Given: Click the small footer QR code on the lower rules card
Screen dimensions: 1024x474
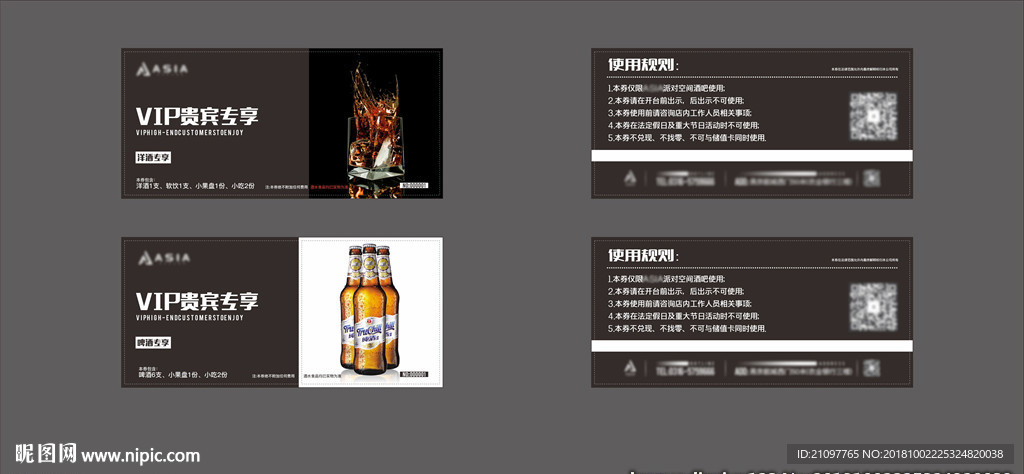Looking at the screenshot, I should pos(871,368).
